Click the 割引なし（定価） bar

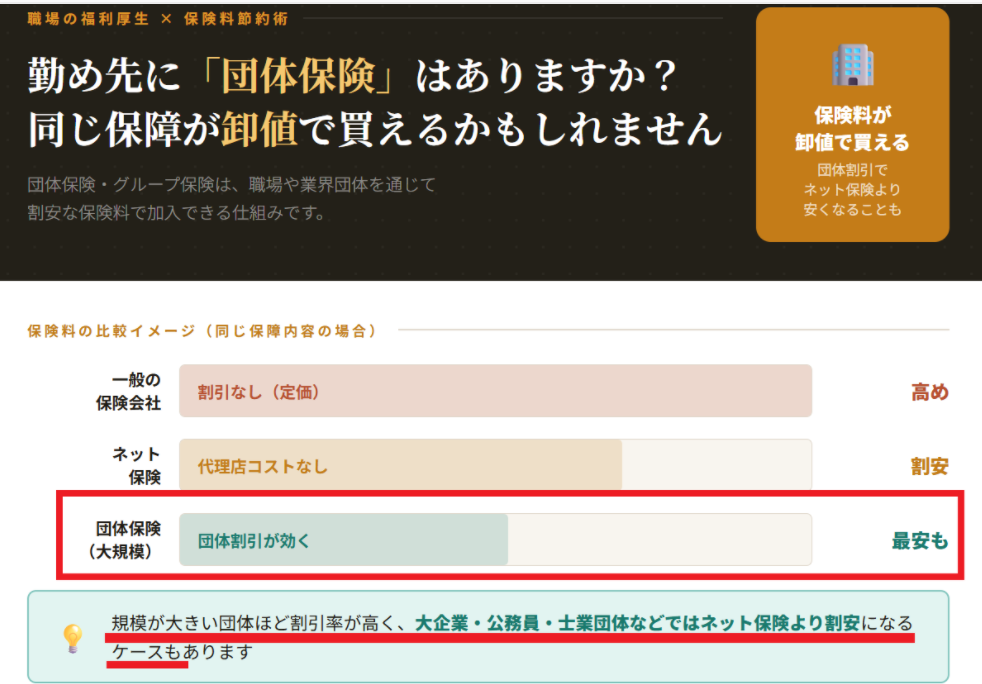pyautogui.click(x=495, y=391)
